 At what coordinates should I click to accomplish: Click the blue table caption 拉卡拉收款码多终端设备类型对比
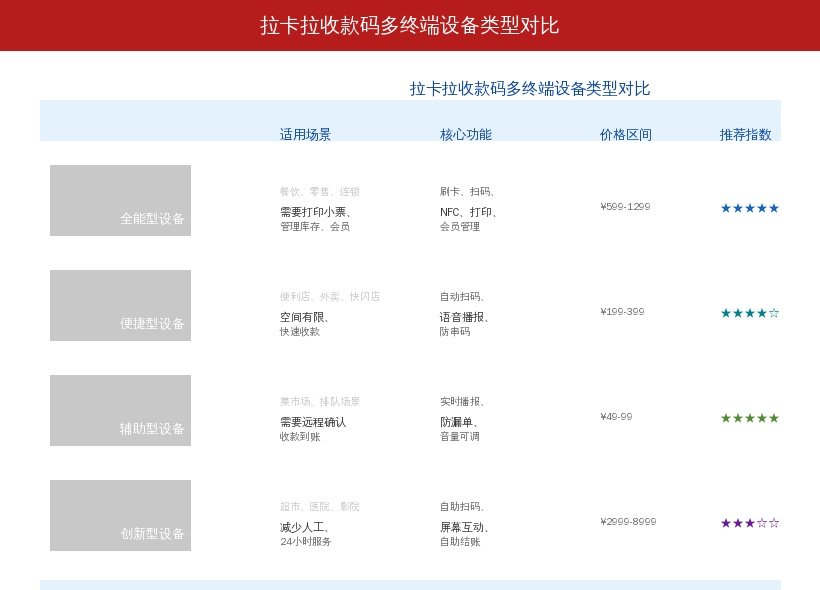pyautogui.click(x=530, y=88)
